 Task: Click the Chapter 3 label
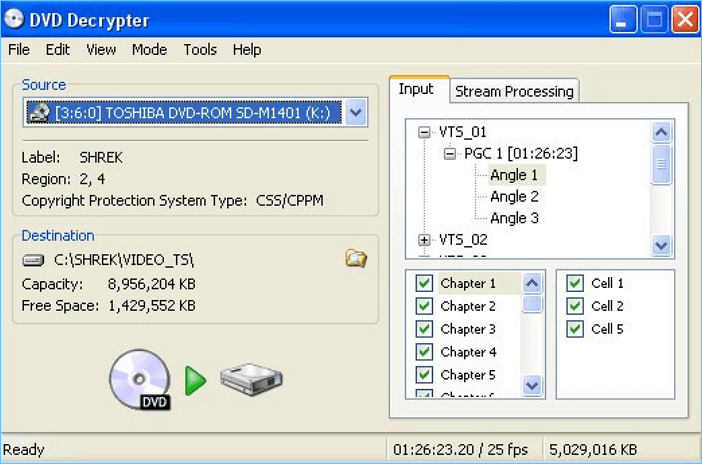468,329
